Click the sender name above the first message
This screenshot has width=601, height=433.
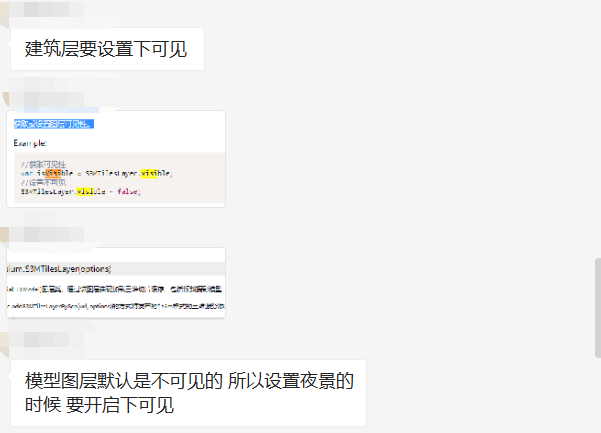click(x=47, y=9)
